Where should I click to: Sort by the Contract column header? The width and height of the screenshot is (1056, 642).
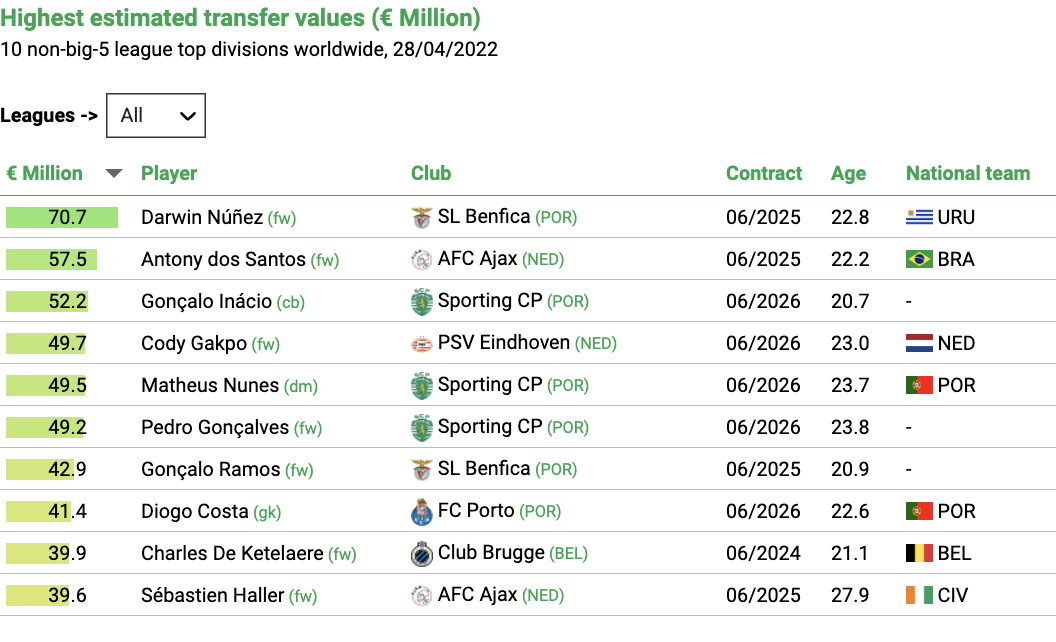point(764,173)
